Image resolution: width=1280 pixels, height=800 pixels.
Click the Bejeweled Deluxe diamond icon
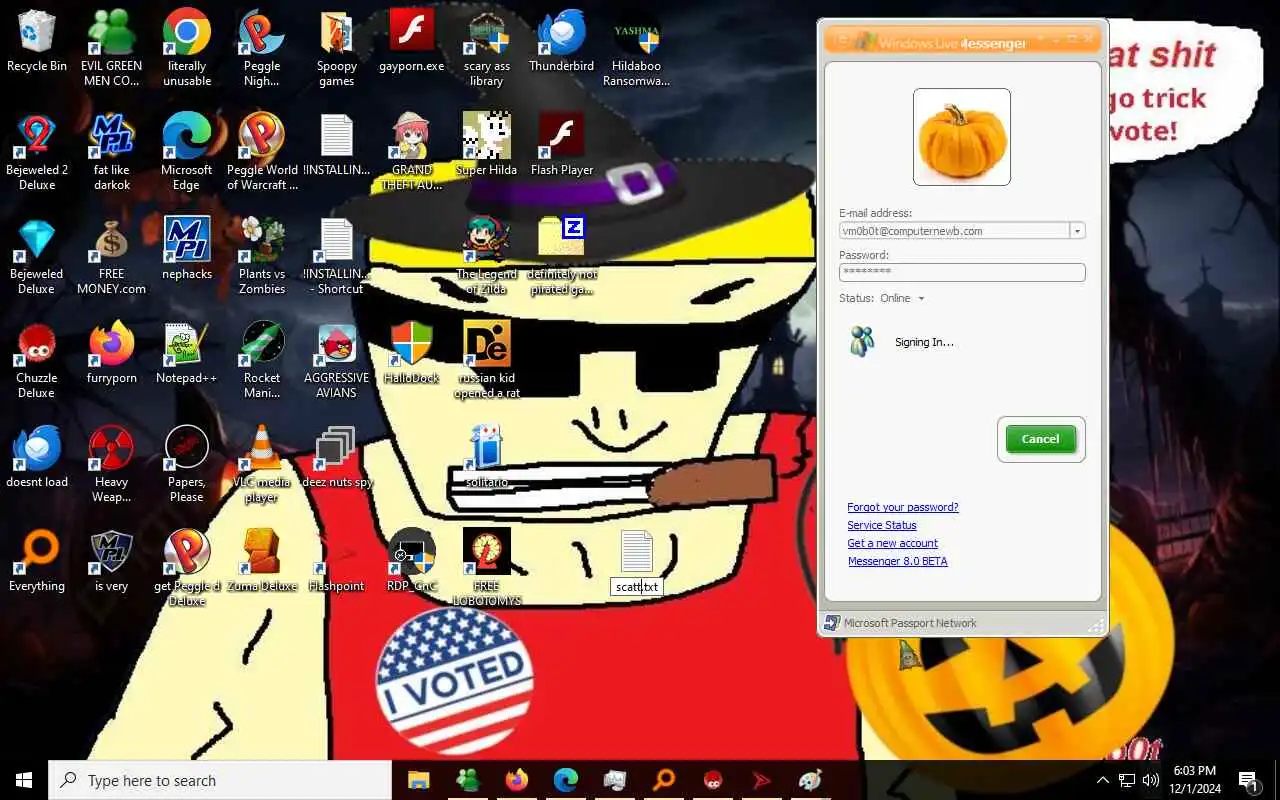coord(37,255)
